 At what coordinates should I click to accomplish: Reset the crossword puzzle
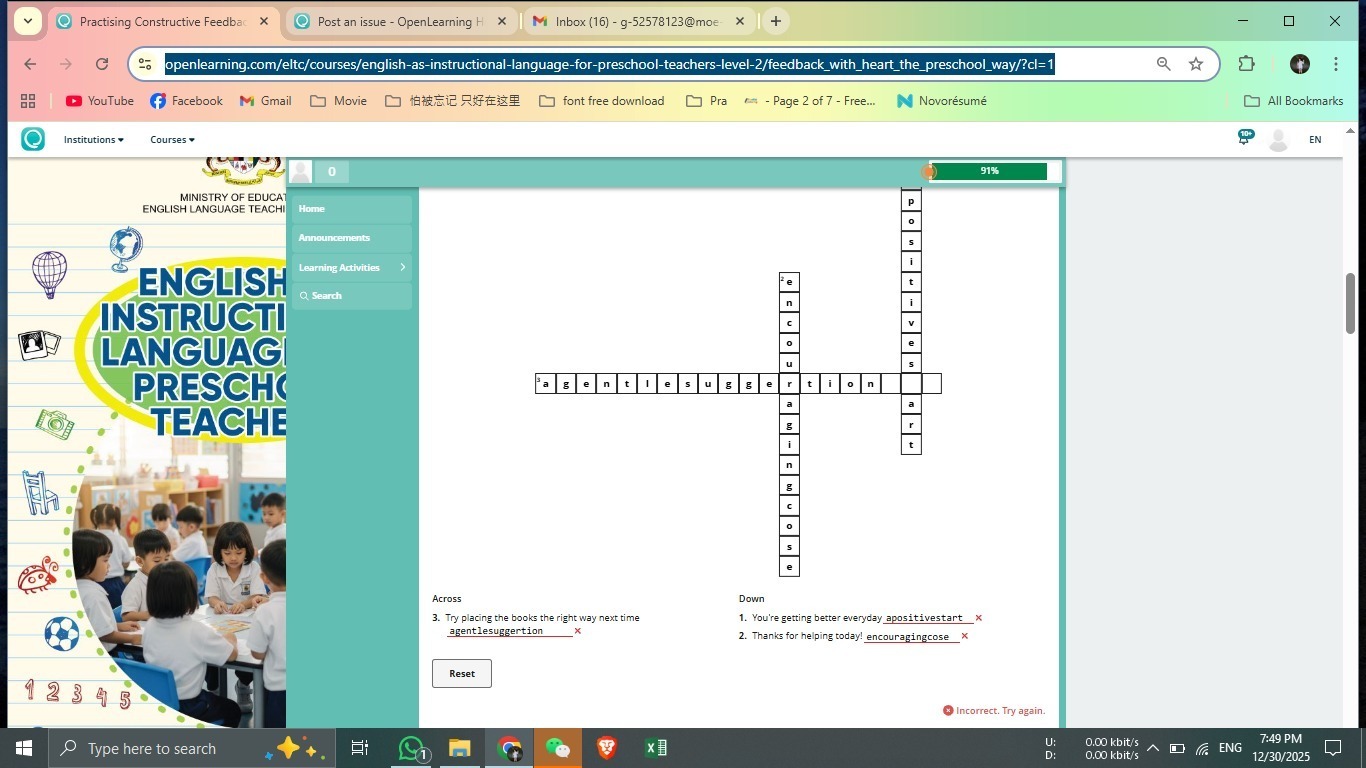pos(462,674)
